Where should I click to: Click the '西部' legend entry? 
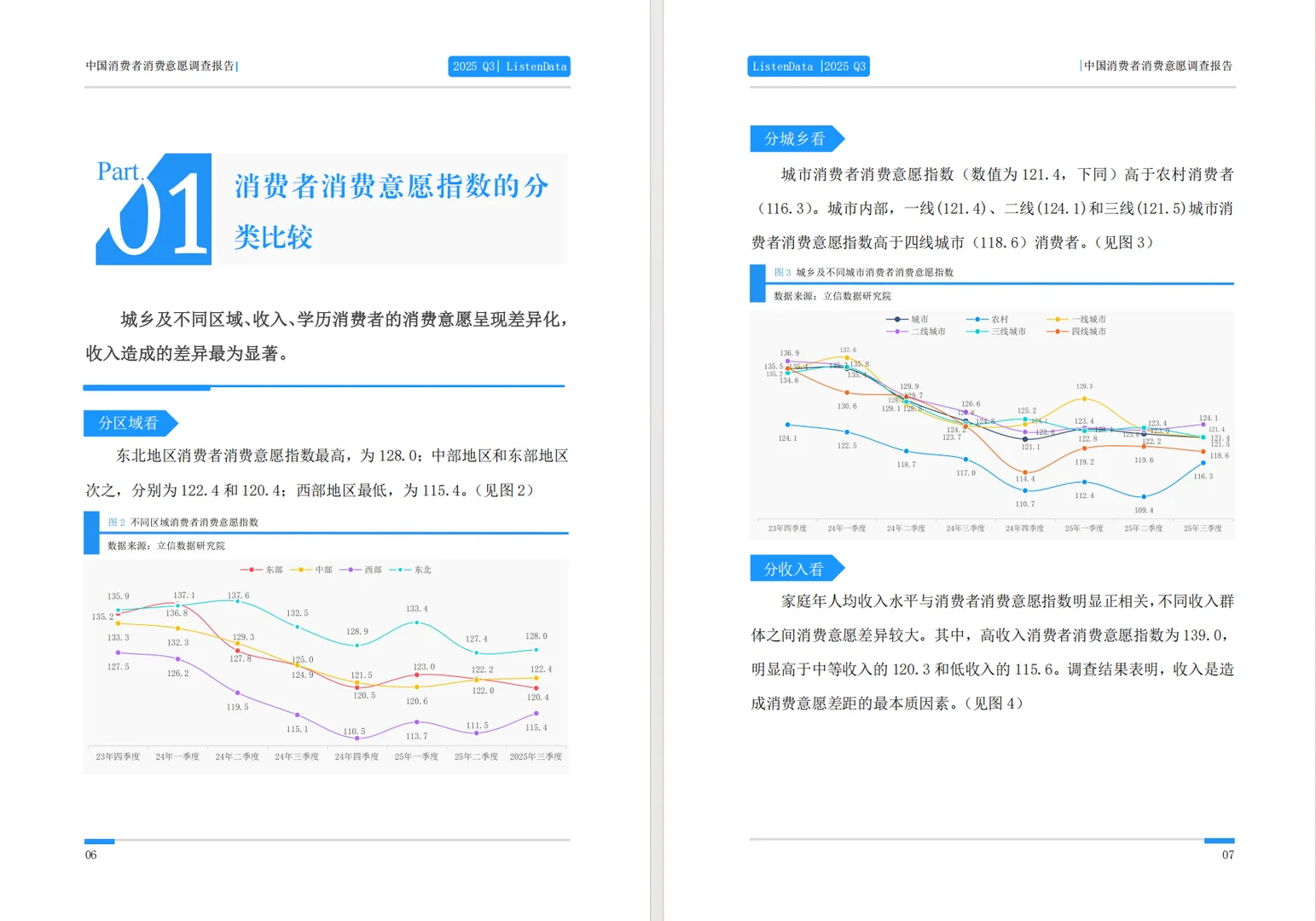click(x=361, y=570)
